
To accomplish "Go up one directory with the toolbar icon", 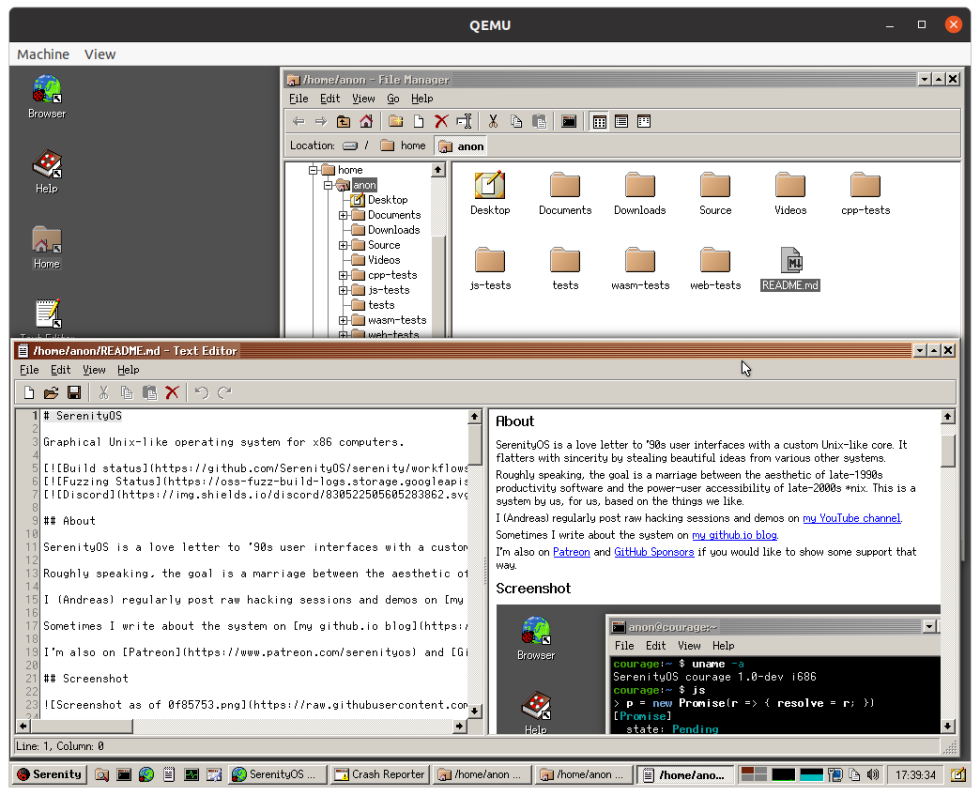I will coord(342,121).
